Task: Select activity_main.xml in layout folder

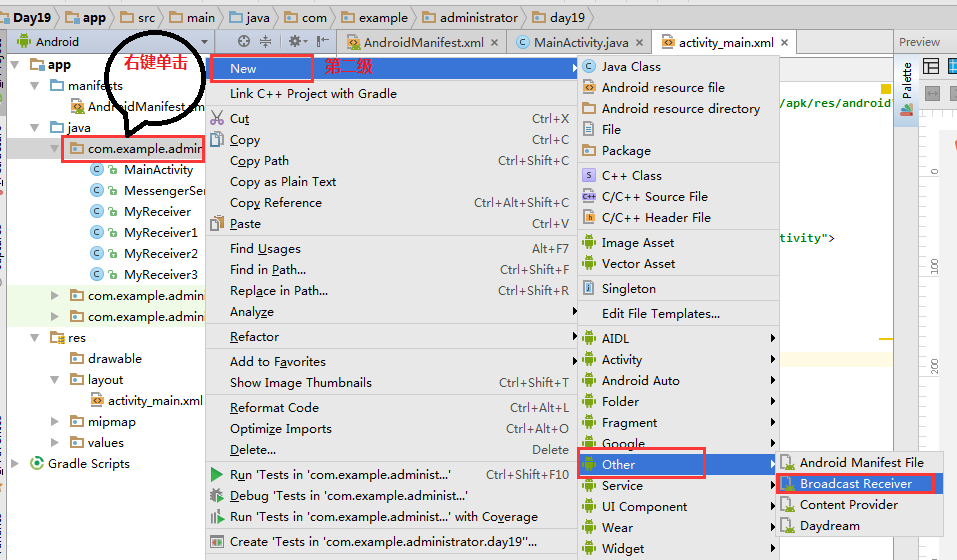Action: [155, 401]
